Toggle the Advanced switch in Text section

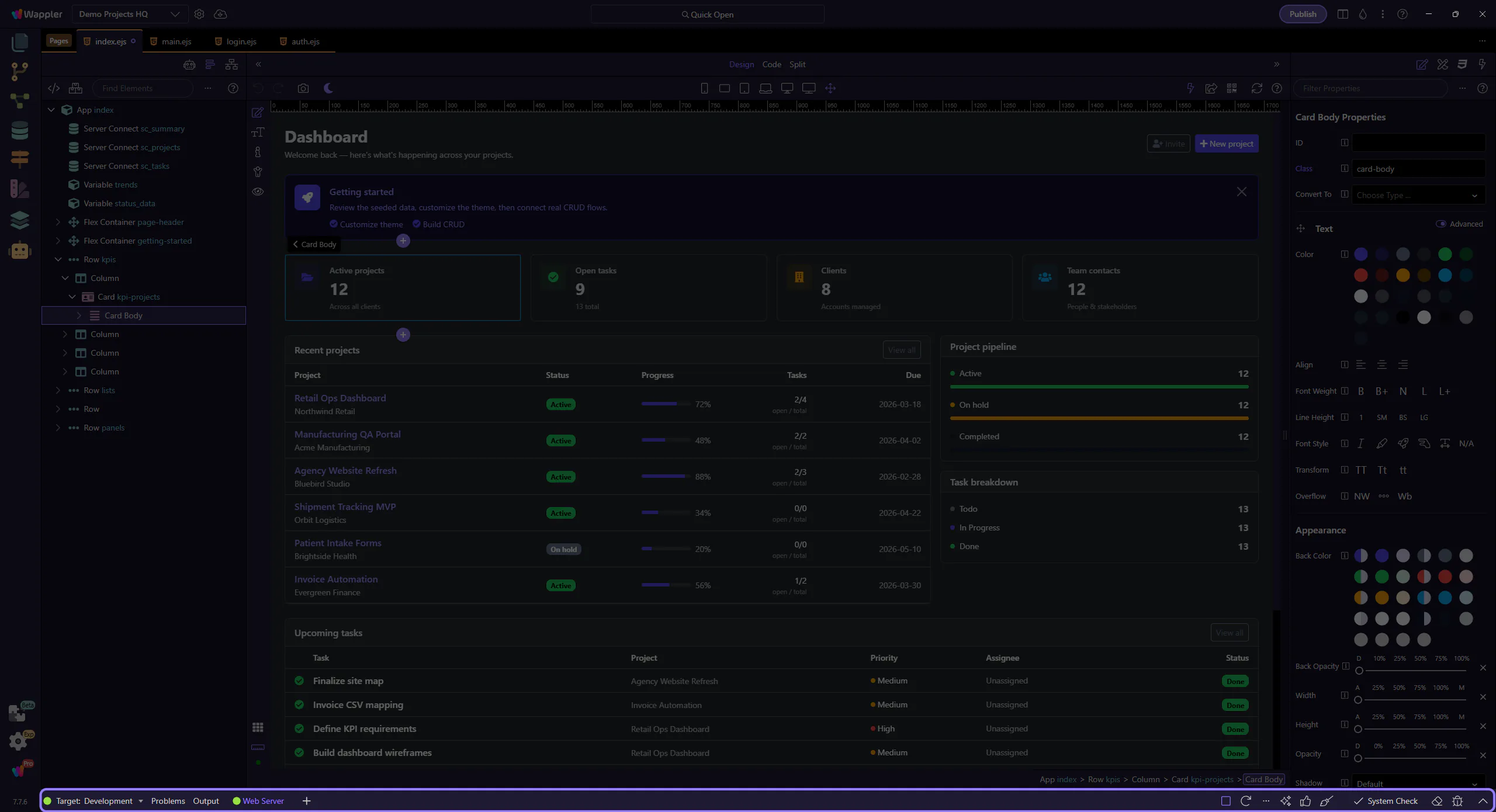tap(1440, 224)
